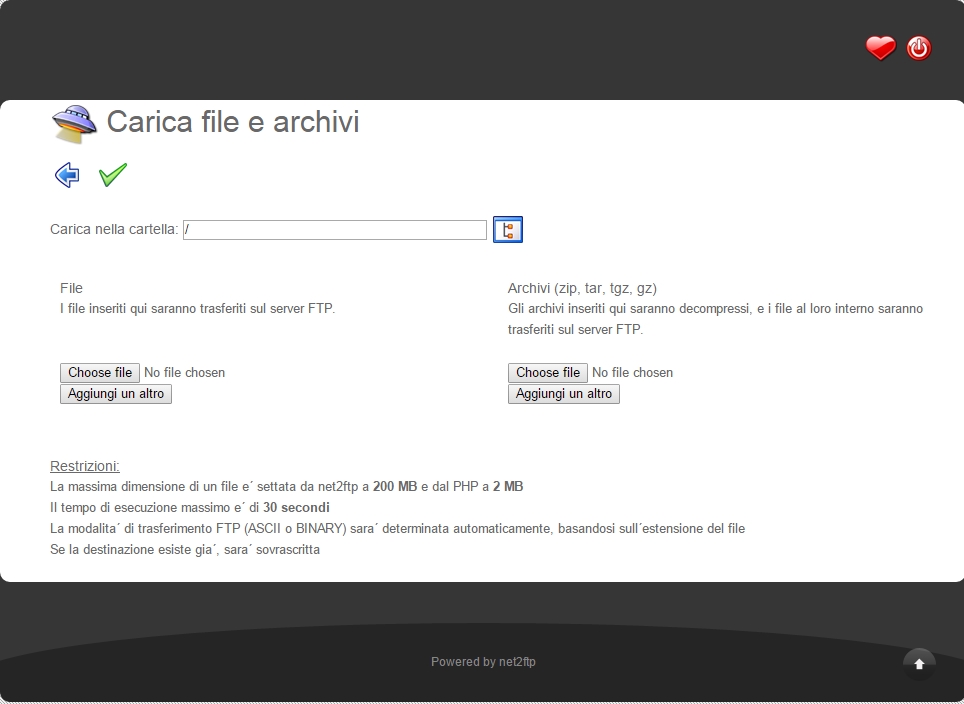The width and height of the screenshot is (964, 704).
Task: Click the UFO upload icon beside title
Action: click(x=74, y=124)
